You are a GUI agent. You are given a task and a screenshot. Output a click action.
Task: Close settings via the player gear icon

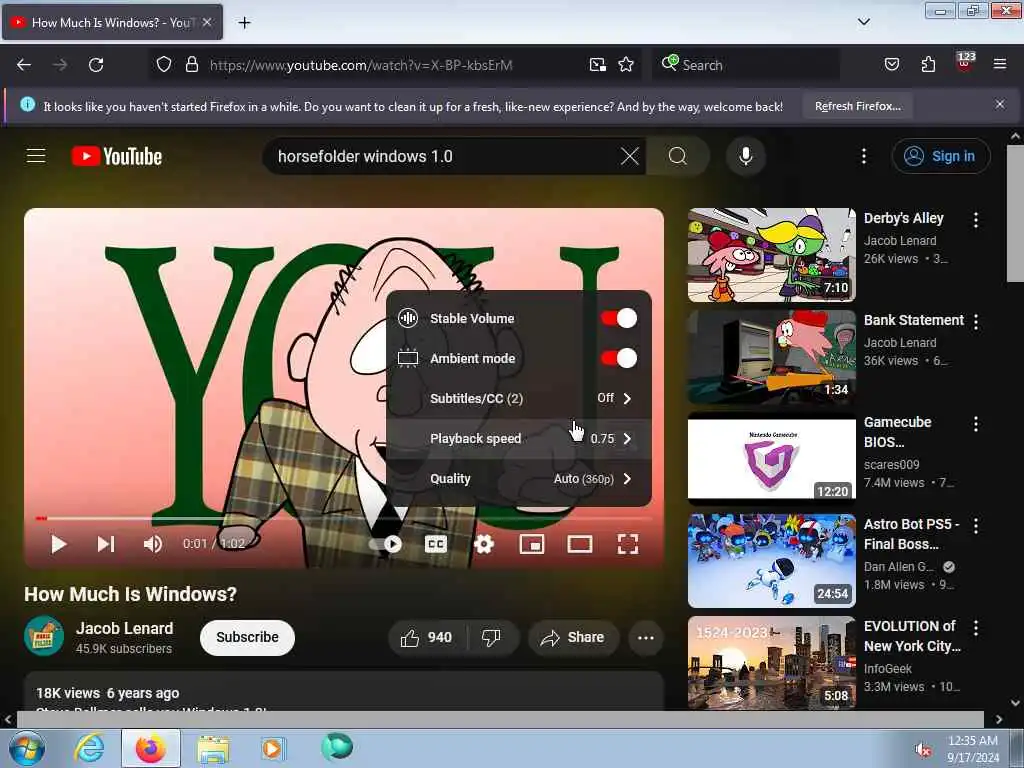(x=483, y=544)
